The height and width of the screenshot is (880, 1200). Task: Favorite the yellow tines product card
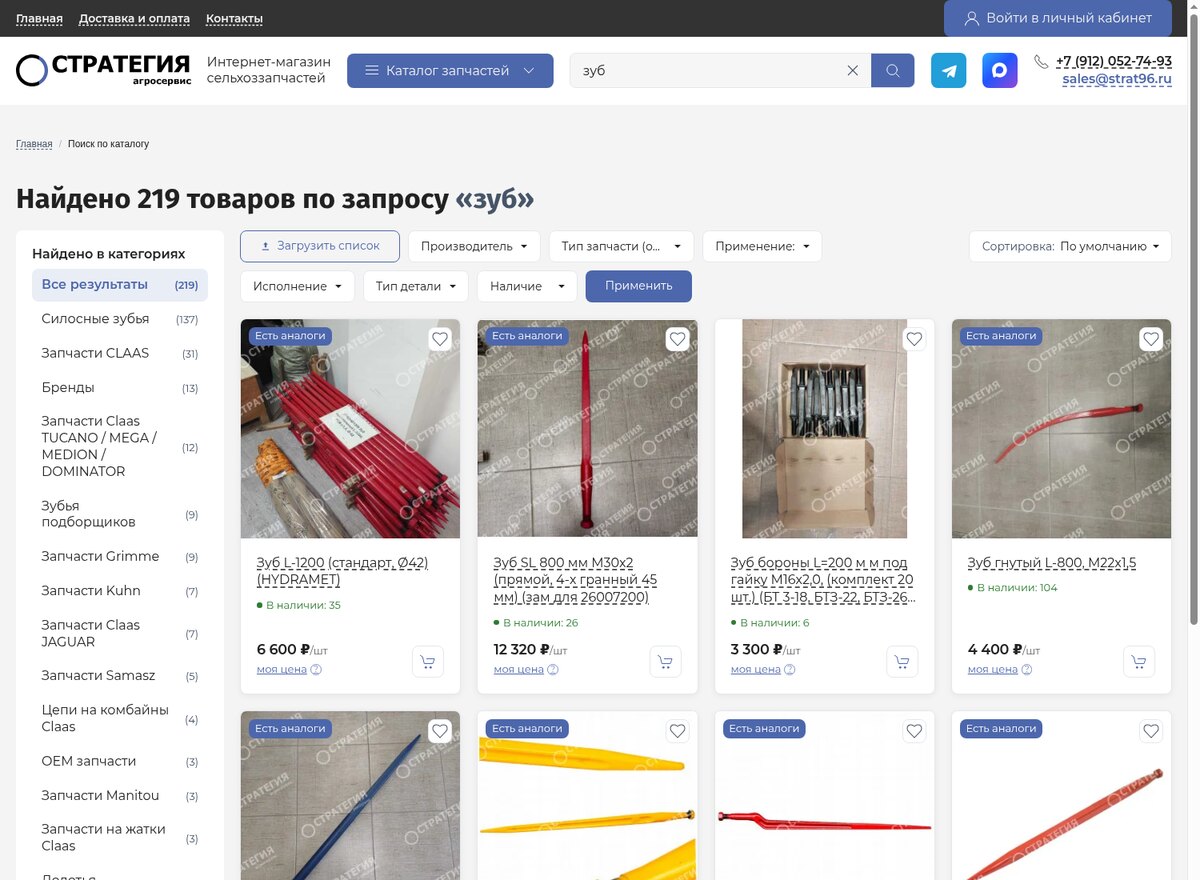(677, 731)
